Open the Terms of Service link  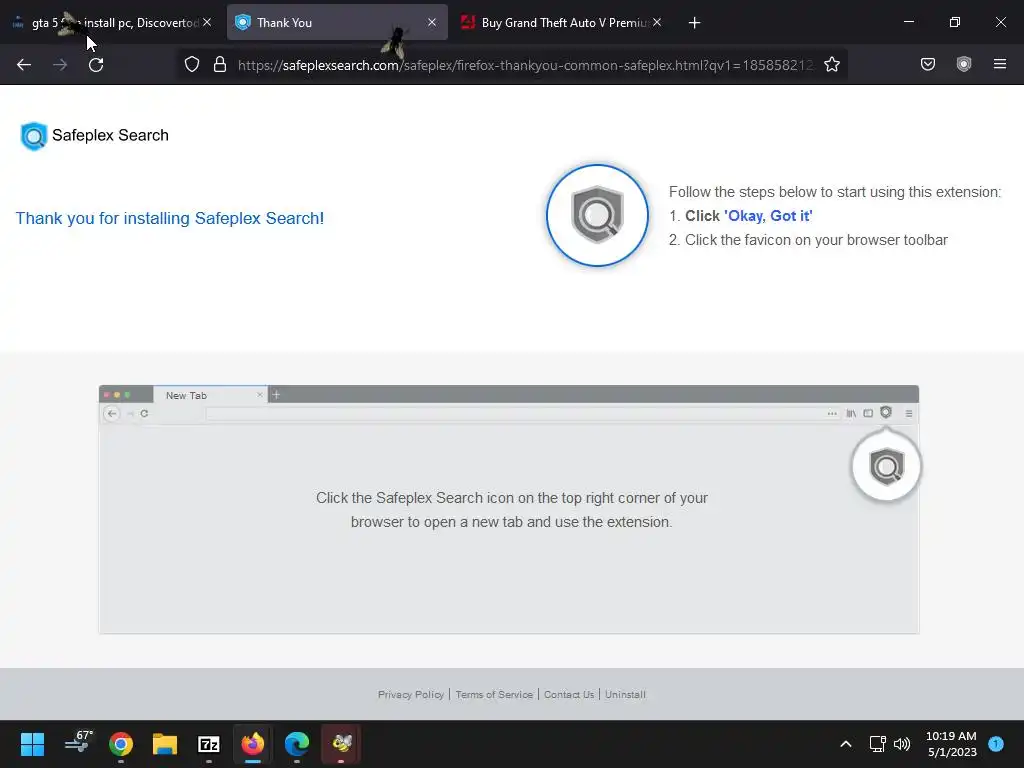point(494,694)
